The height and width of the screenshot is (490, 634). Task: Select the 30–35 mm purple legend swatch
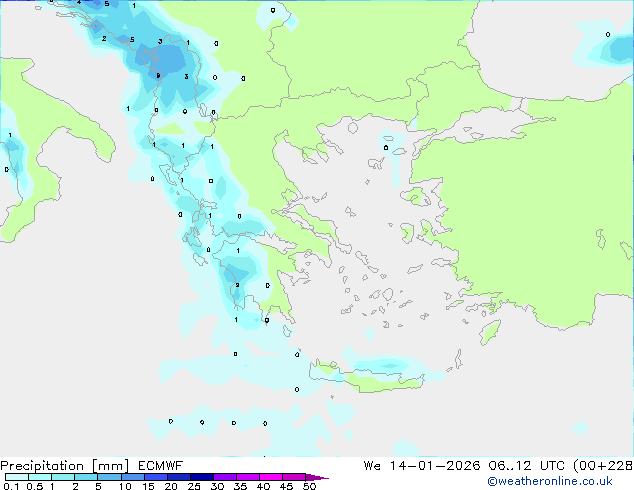point(225,477)
